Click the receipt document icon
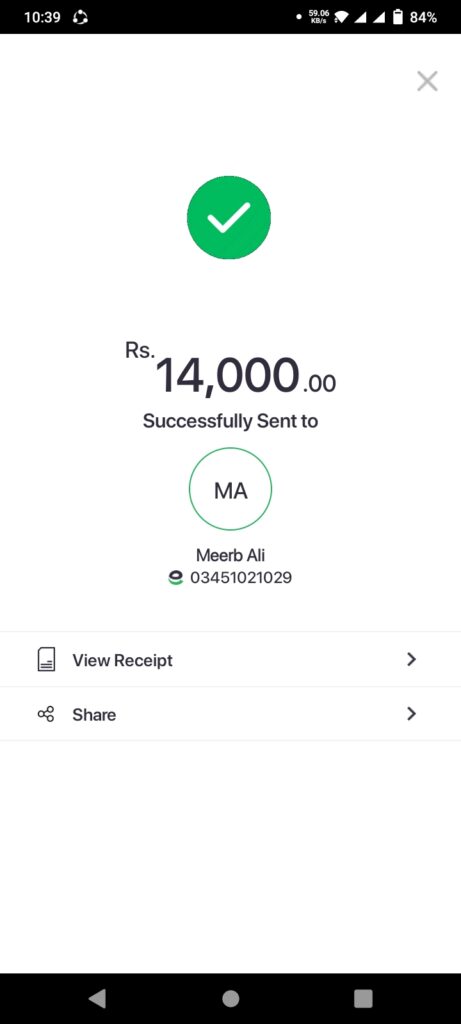Image resolution: width=461 pixels, height=1024 pixels. pyautogui.click(x=46, y=660)
